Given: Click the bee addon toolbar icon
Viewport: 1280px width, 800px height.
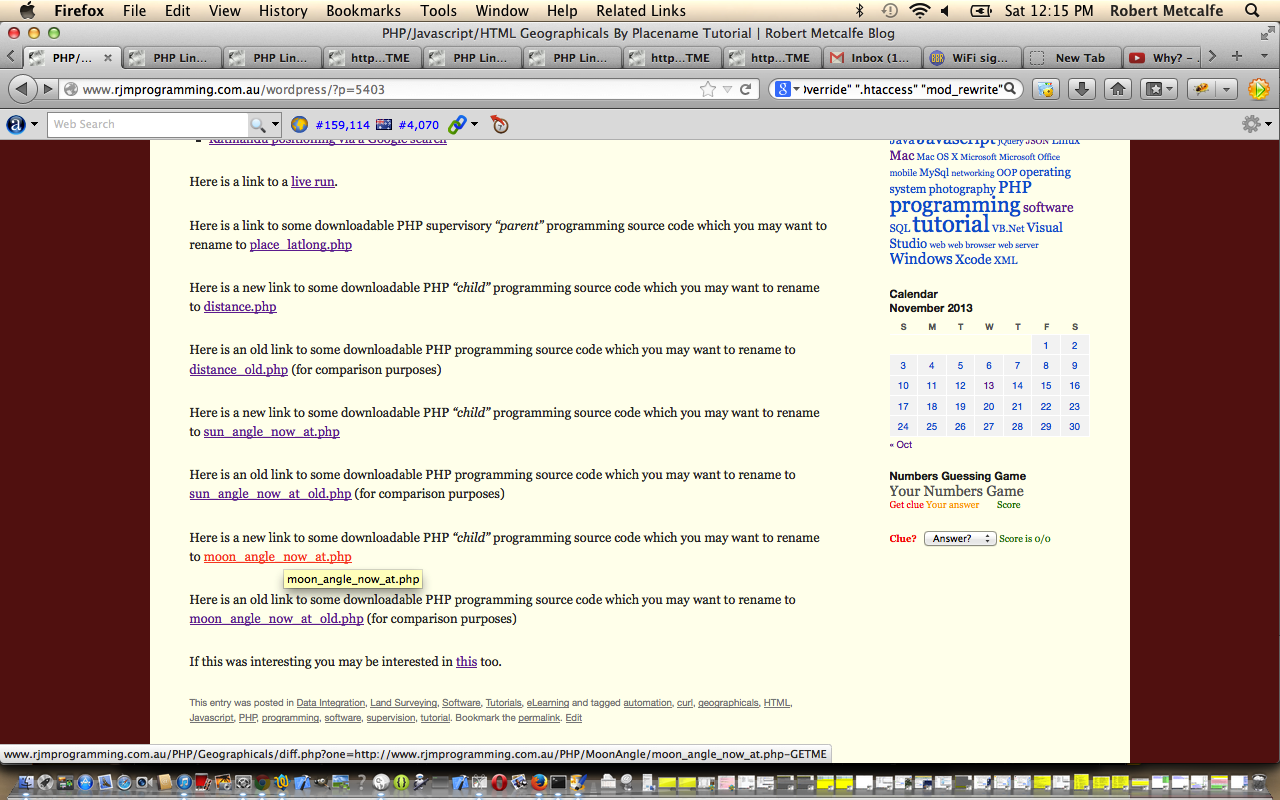Looking at the screenshot, I should (x=1202, y=89).
